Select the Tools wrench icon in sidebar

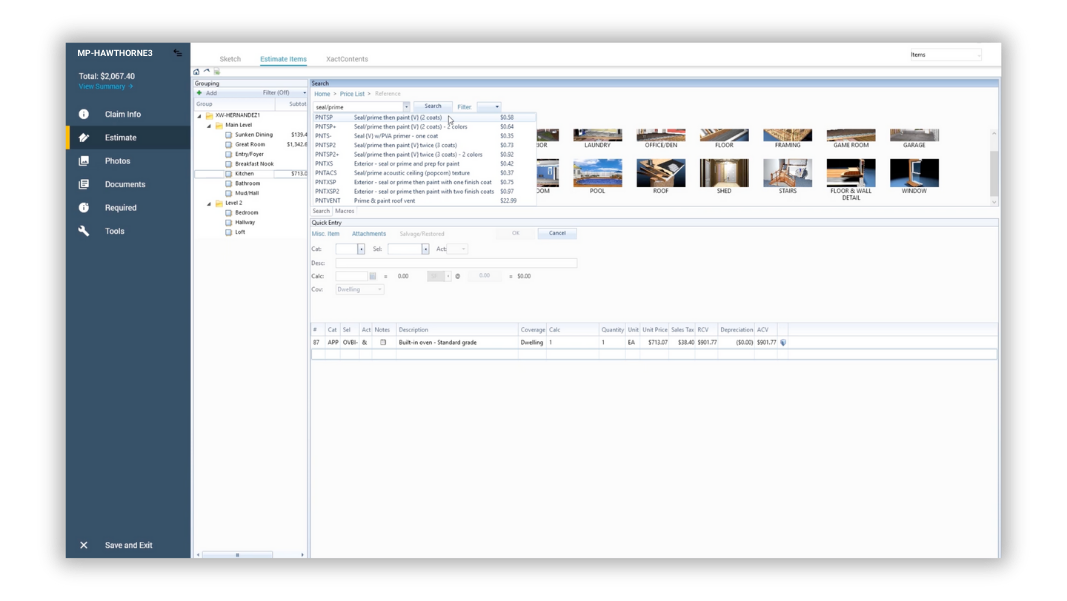tap(85, 230)
